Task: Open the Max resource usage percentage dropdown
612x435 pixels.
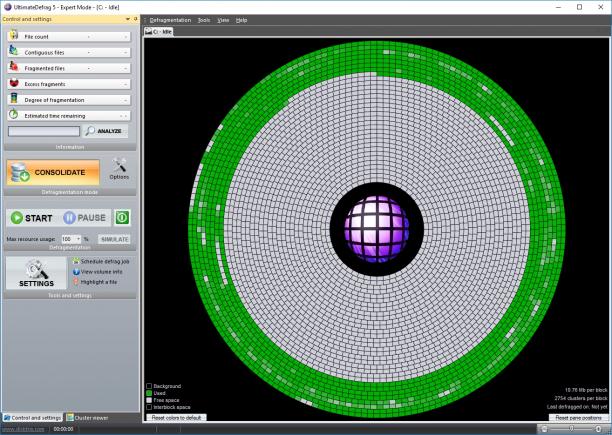Action: point(78,239)
